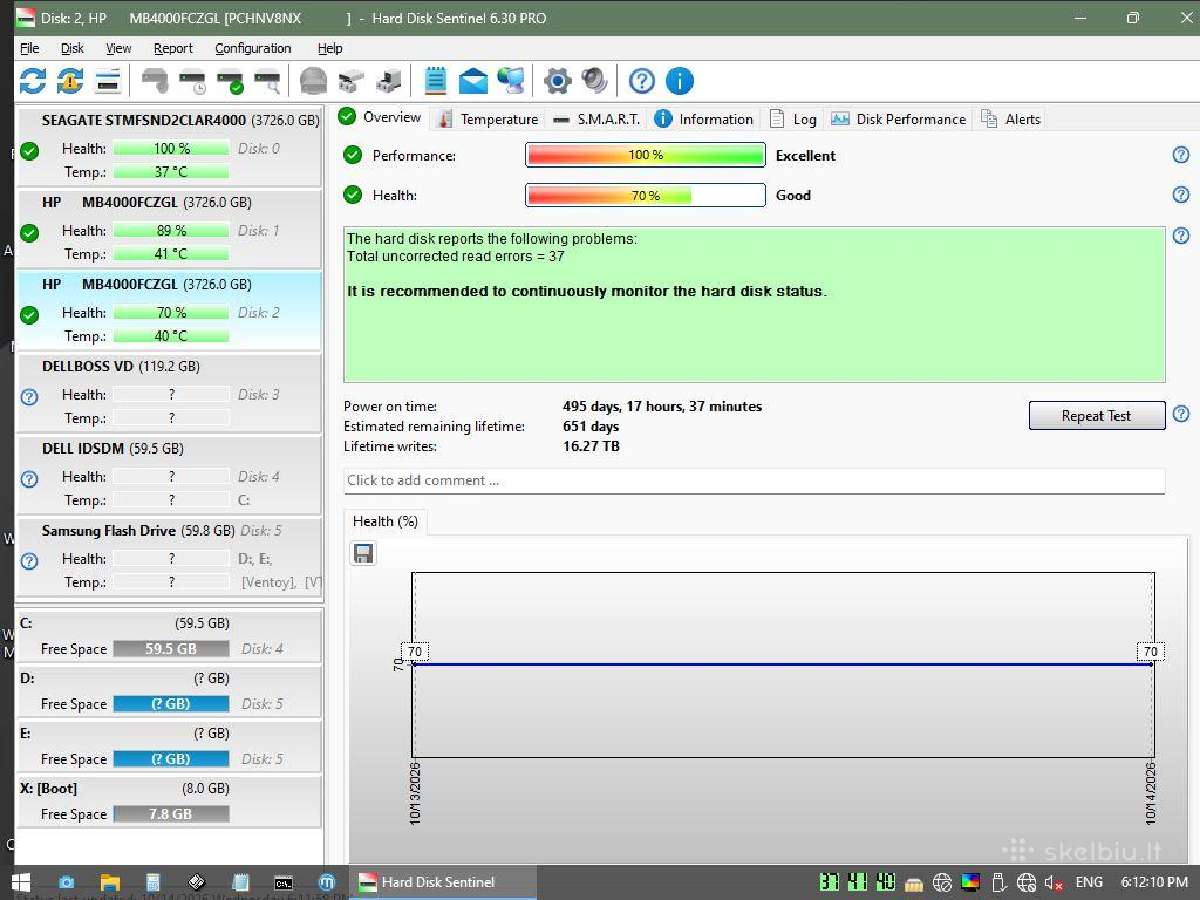Click the unknown status icon of DELLBOSS VD
This screenshot has height=900, width=1200.
point(29,396)
